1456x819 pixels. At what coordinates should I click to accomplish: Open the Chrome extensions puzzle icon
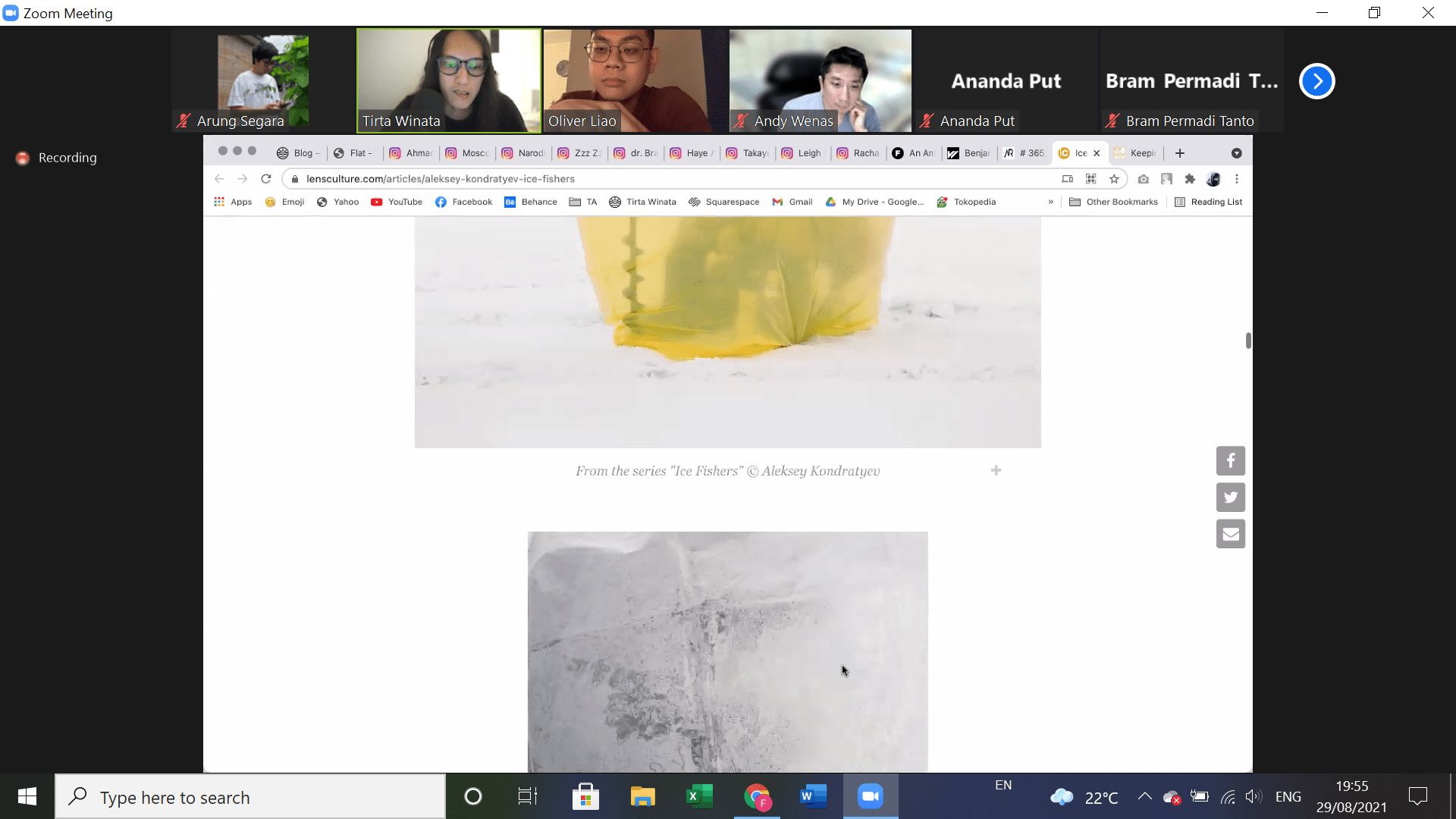pos(1190,179)
